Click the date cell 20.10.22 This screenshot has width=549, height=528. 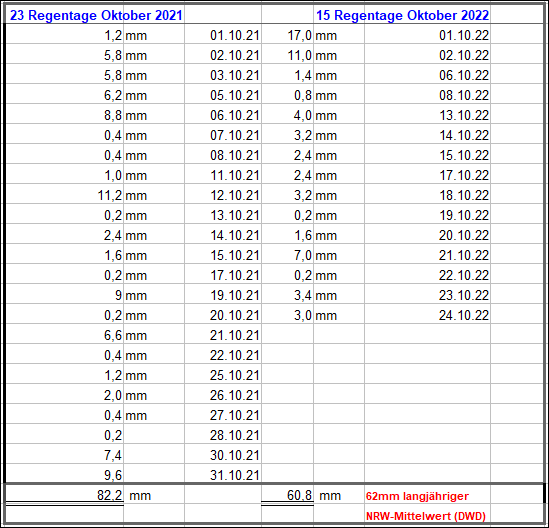(464, 235)
